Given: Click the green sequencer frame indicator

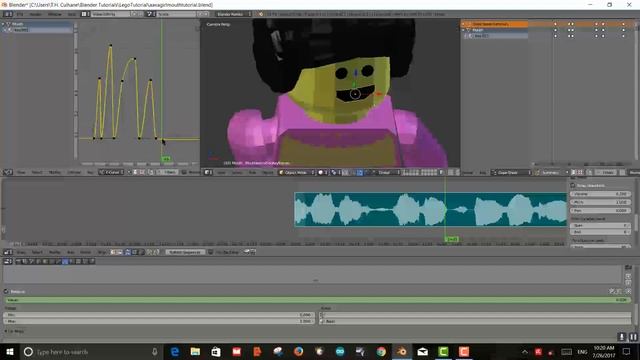Looking at the screenshot, I should (x=452, y=239).
